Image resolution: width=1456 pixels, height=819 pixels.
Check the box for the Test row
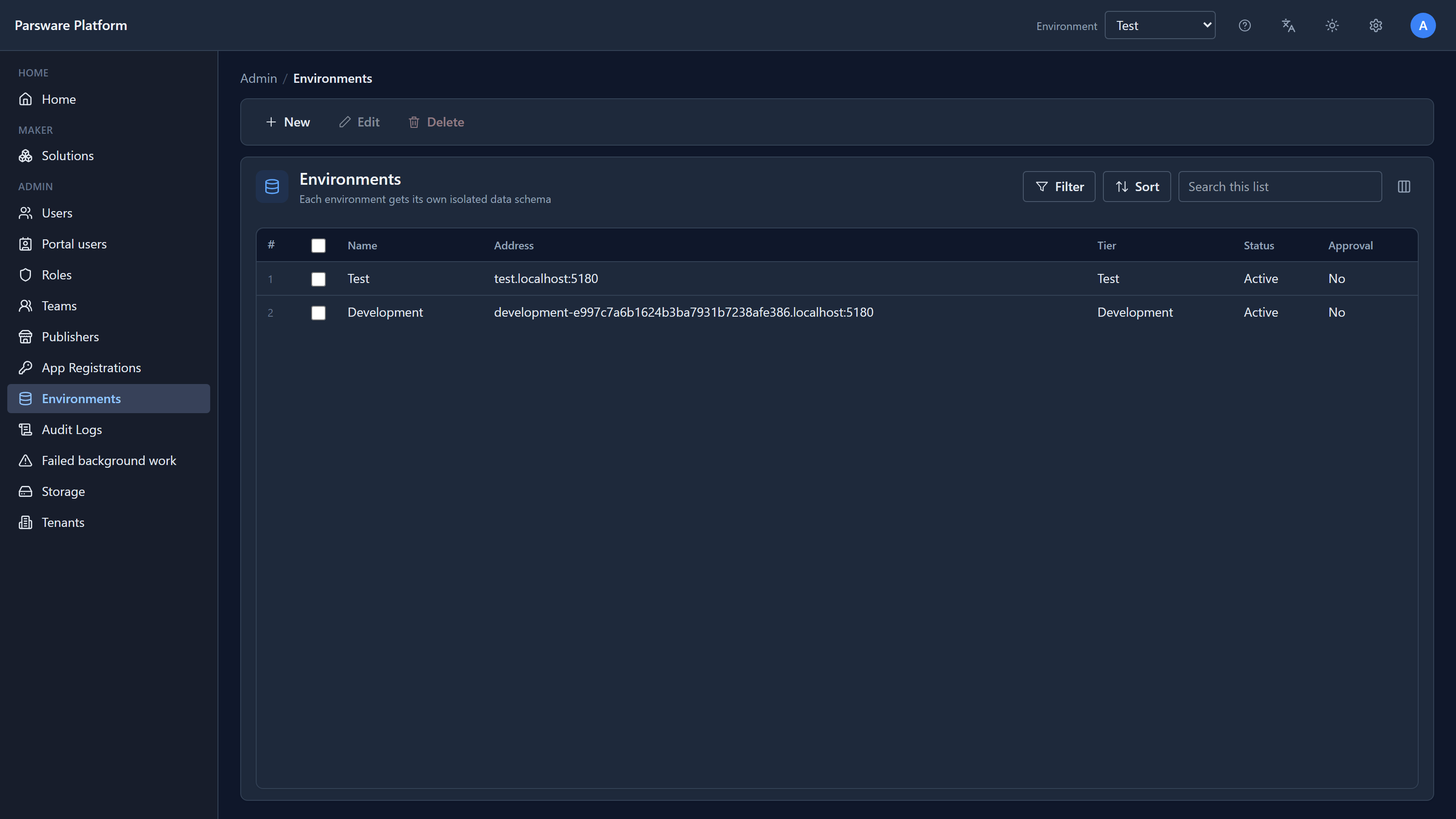pyautogui.click(x=318, y=279)
